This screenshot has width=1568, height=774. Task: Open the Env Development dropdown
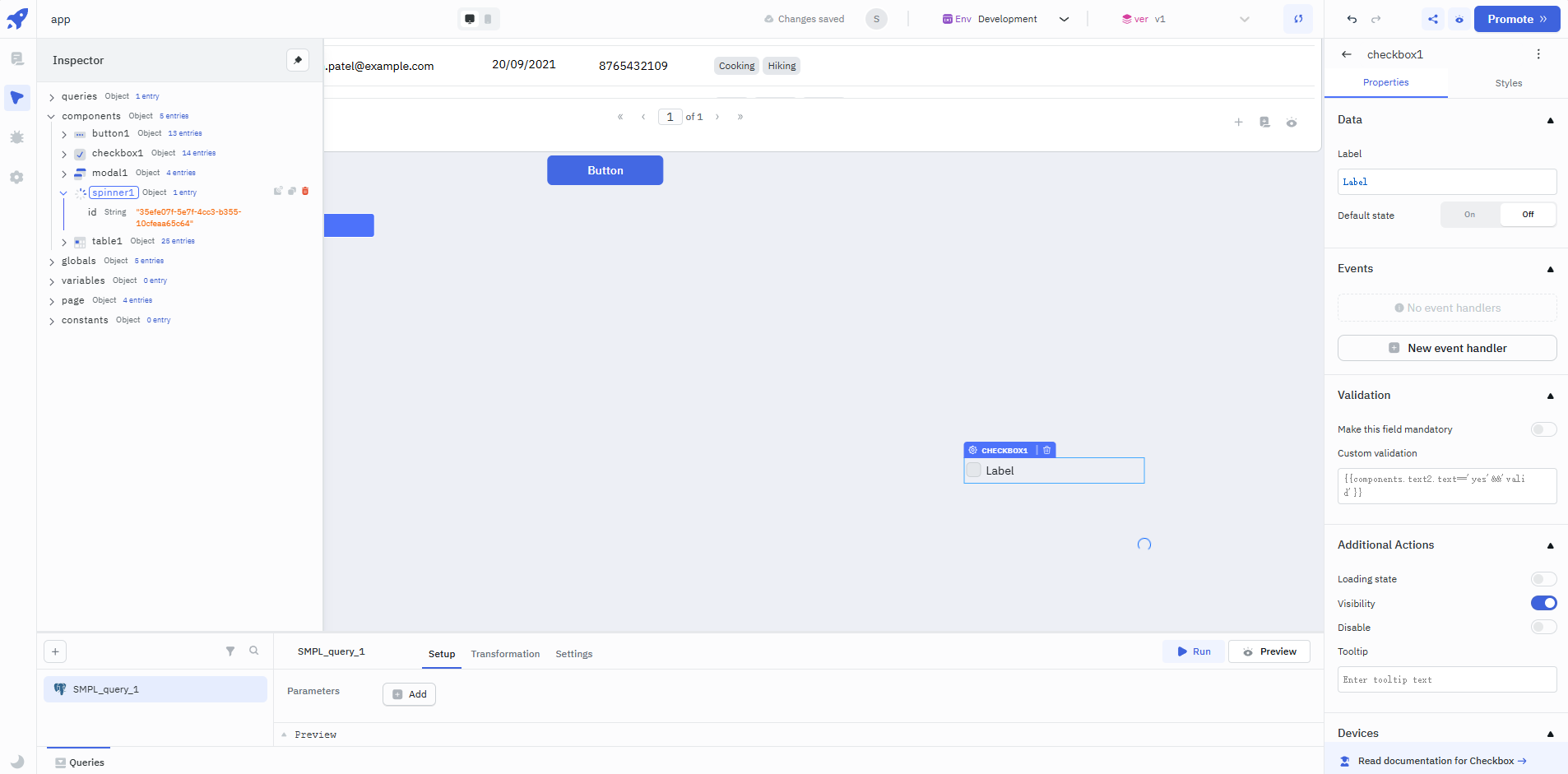[x=1005, y=19]
